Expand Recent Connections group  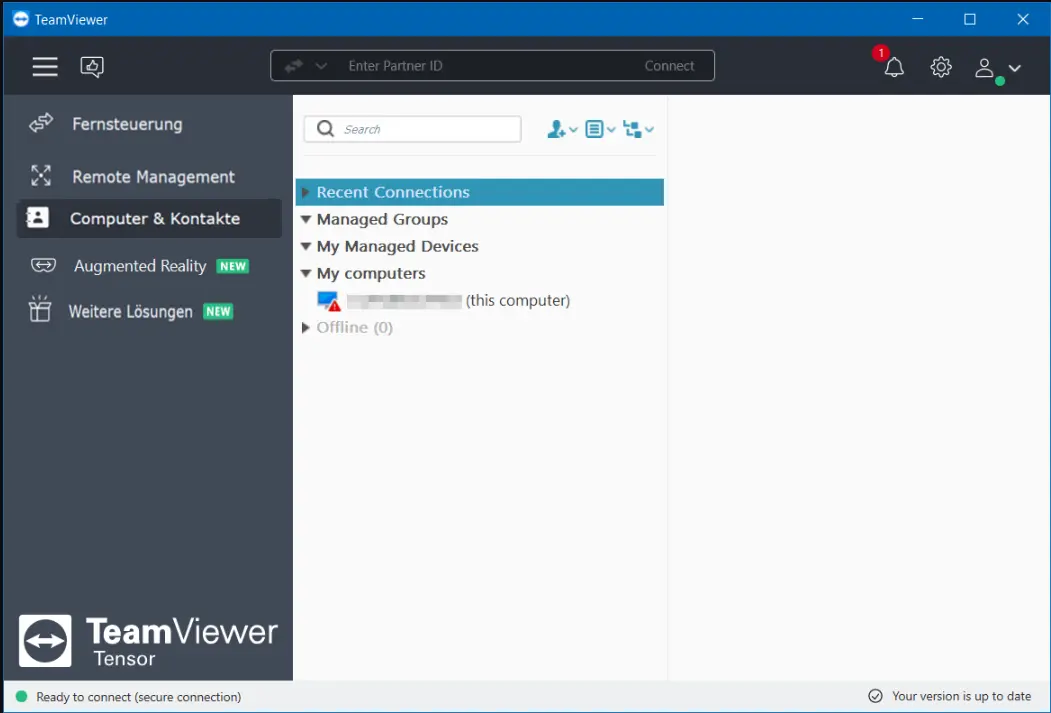[305, 192]
